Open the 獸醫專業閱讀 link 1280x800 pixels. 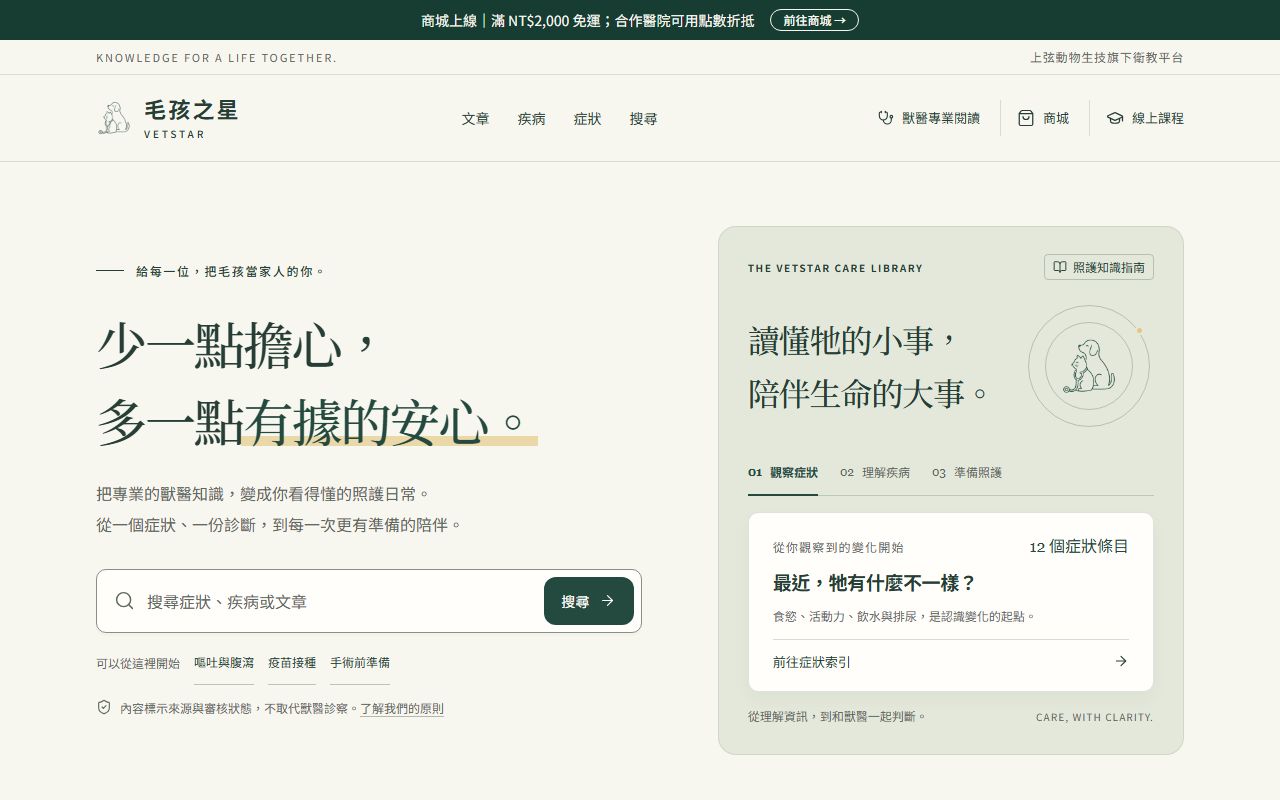pyautogui.click(x=929, y=118)
